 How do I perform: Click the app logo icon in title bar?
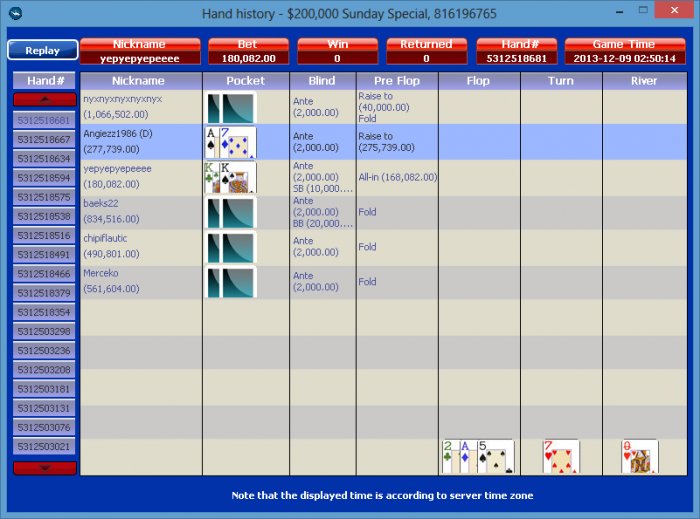tap(16, 13)
